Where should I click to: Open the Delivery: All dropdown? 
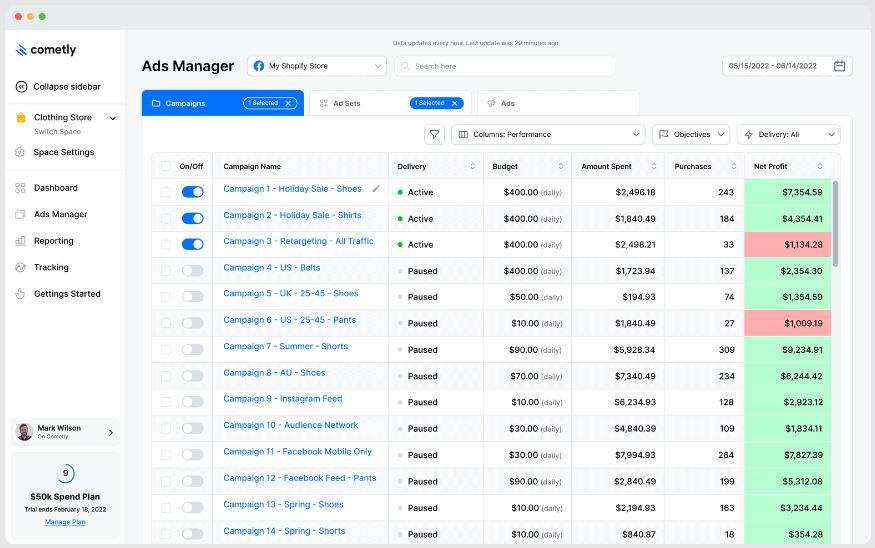point(789,134)
